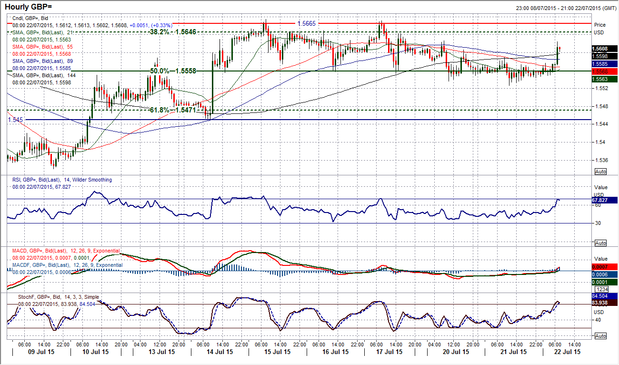Click the chart date range text at top right
Screen dimensions: 619x365
point(566,8)
